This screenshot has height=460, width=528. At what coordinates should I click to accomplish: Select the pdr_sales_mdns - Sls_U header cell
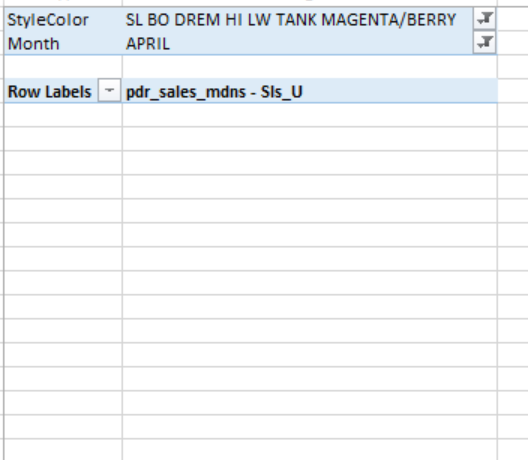(x=310, y=91)
